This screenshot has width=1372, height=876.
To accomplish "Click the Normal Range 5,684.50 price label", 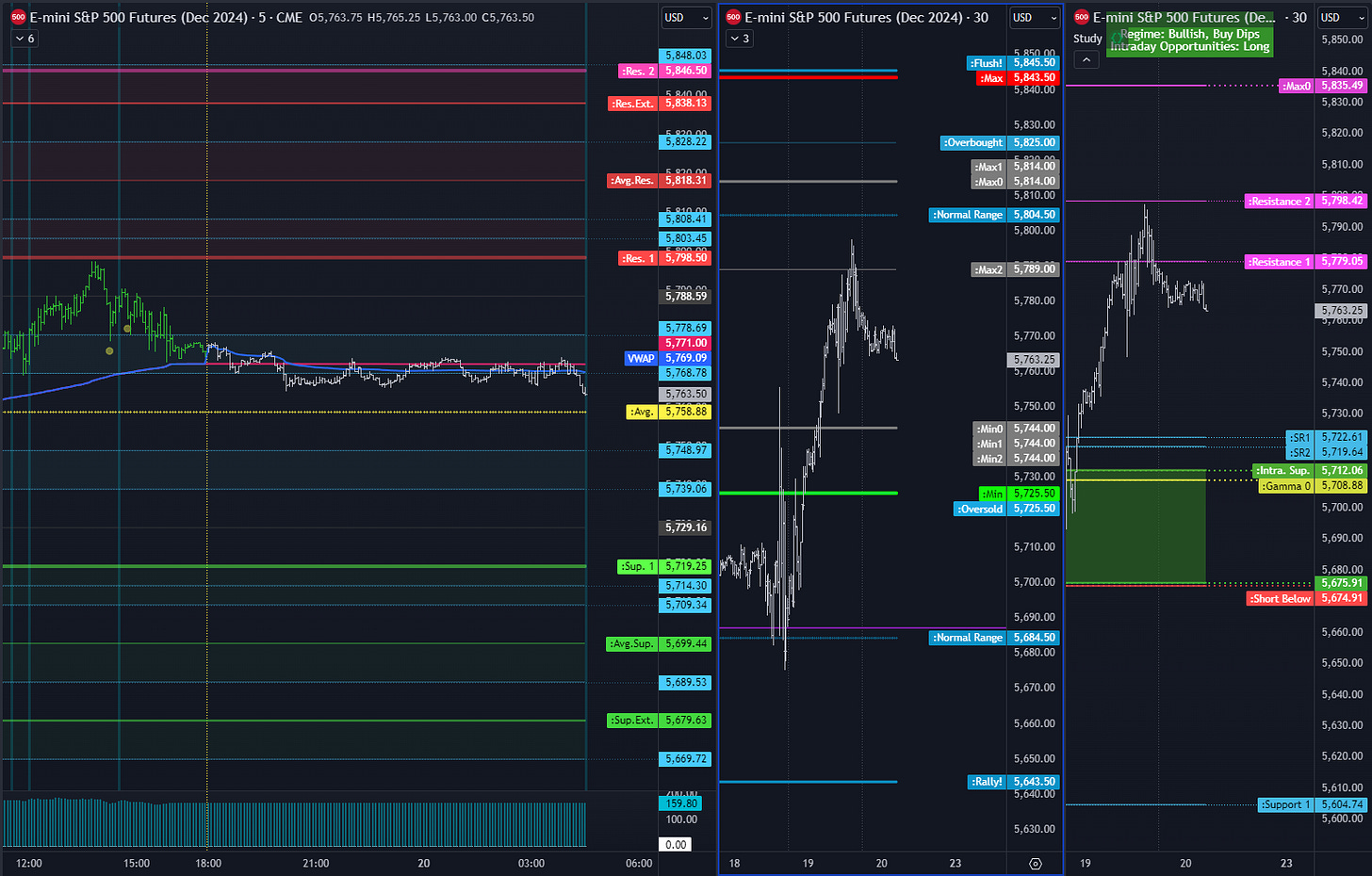I will click(x=1034, y=638).
